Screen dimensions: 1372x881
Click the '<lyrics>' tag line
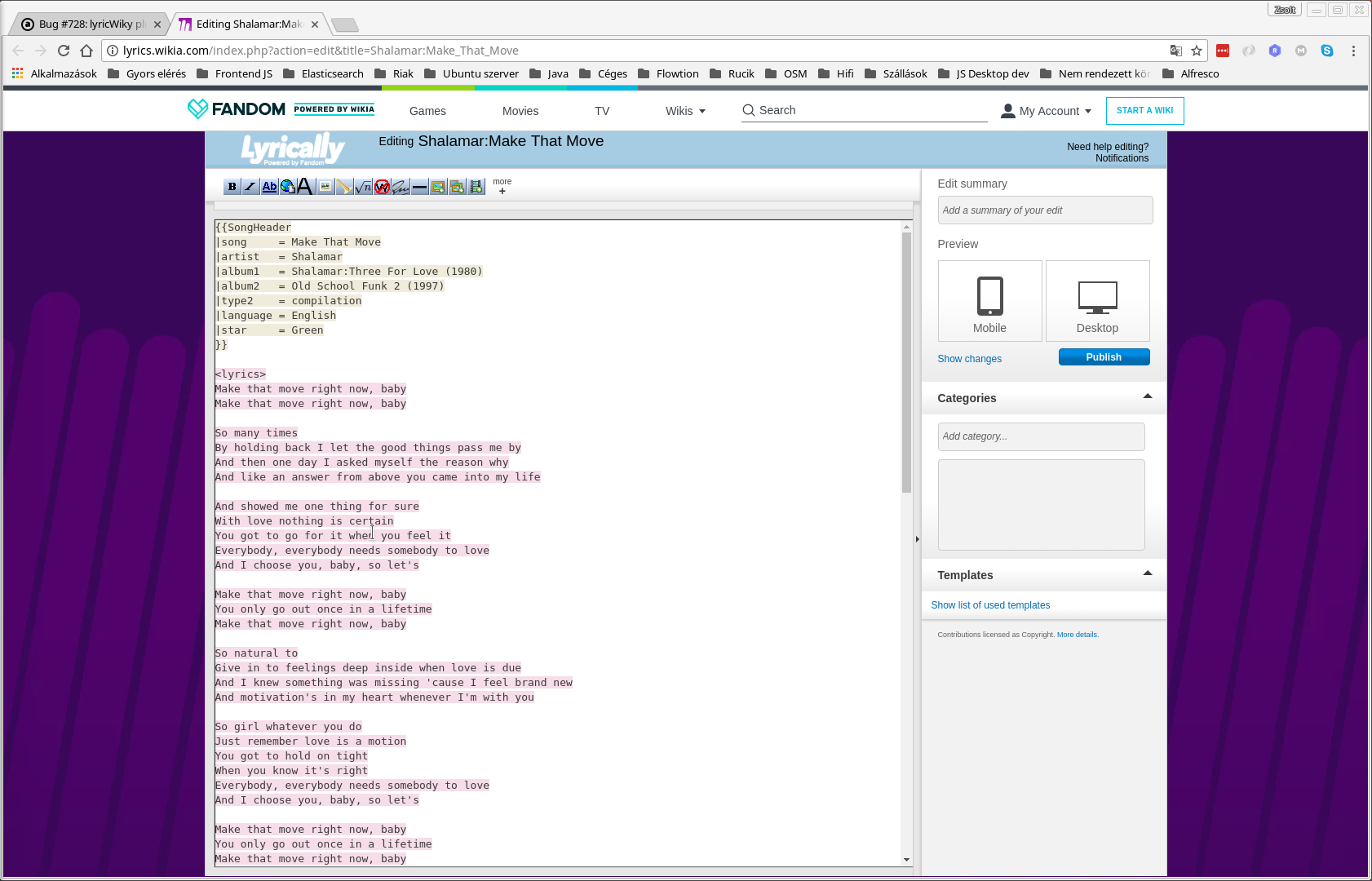[241, 374]
